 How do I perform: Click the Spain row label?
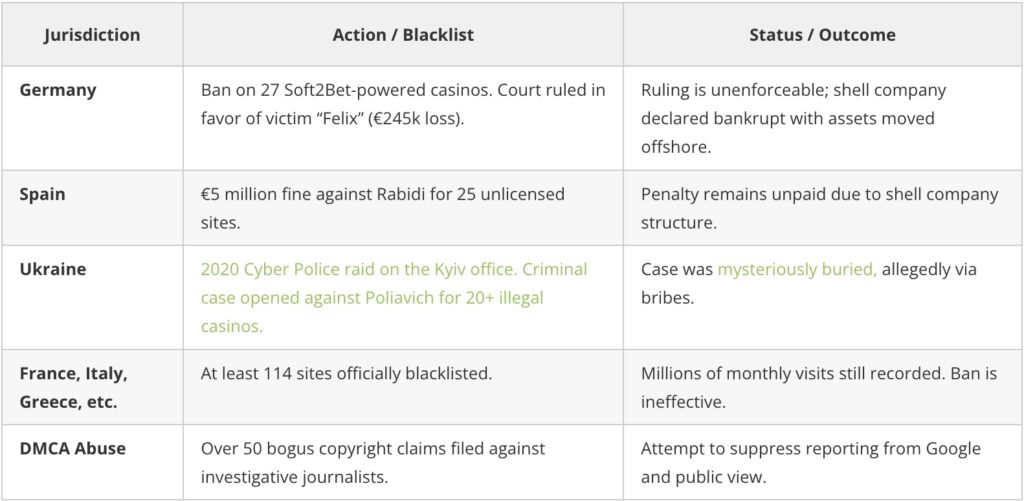[42, 195]
